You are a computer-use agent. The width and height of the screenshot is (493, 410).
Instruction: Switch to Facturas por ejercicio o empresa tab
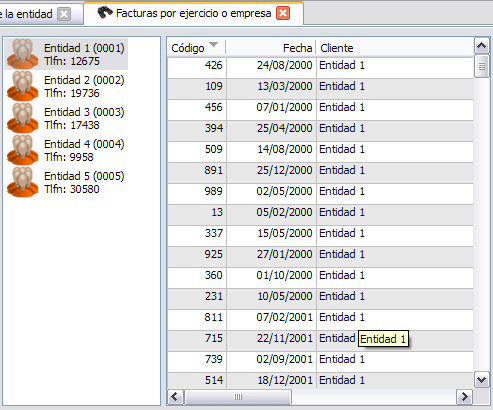[x=193, y=13]
